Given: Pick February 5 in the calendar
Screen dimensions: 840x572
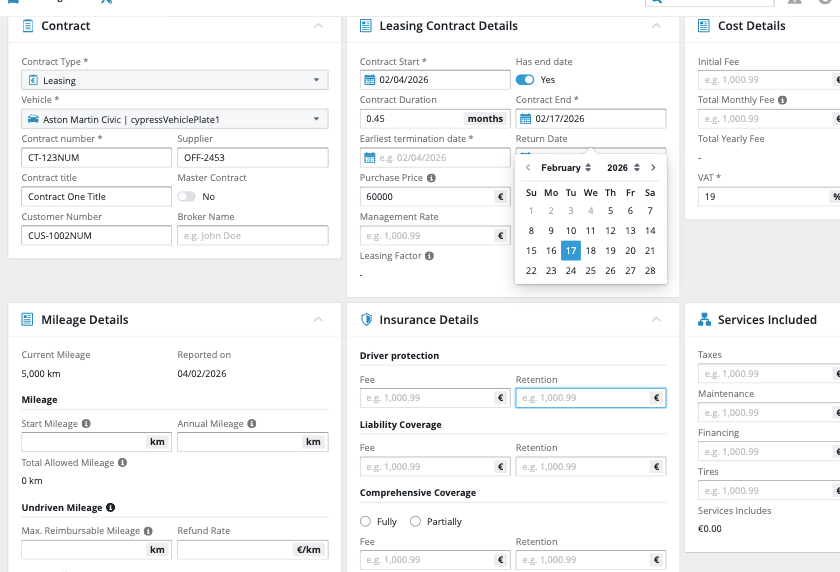Looking at the screenshot, I should (610, 211).
